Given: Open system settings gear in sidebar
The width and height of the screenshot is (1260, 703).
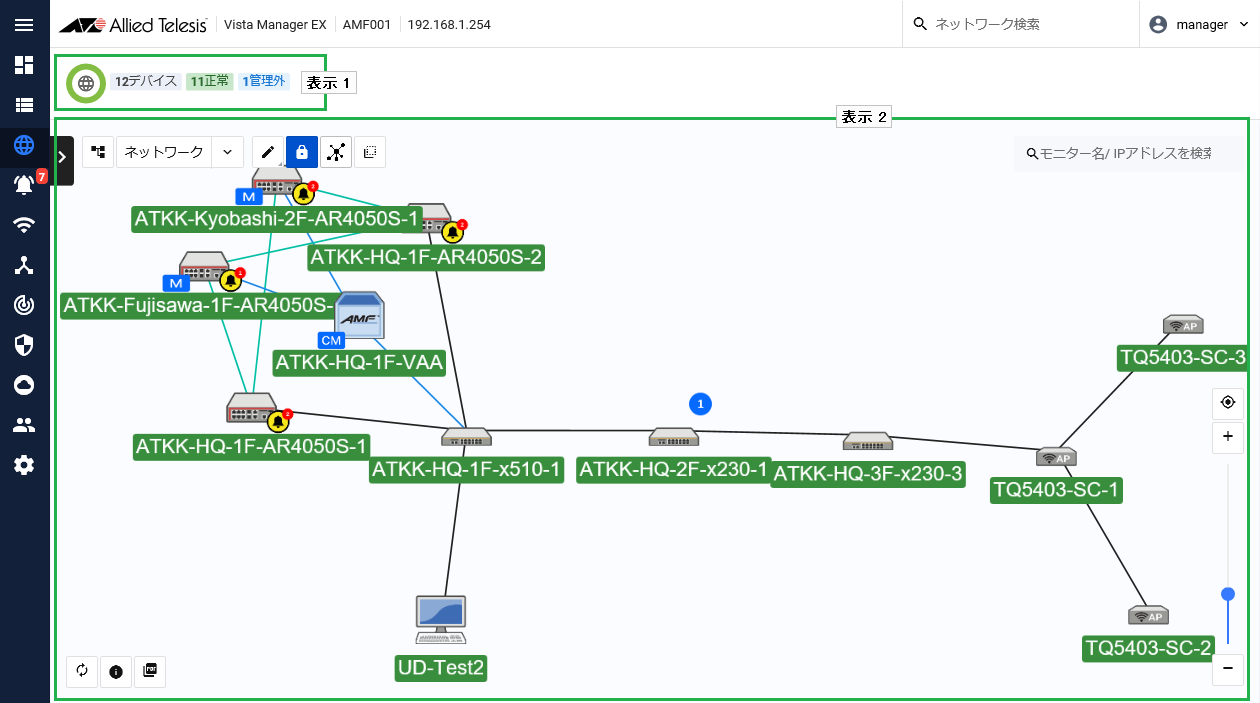Looking at the screenshot, I should 25,465.
